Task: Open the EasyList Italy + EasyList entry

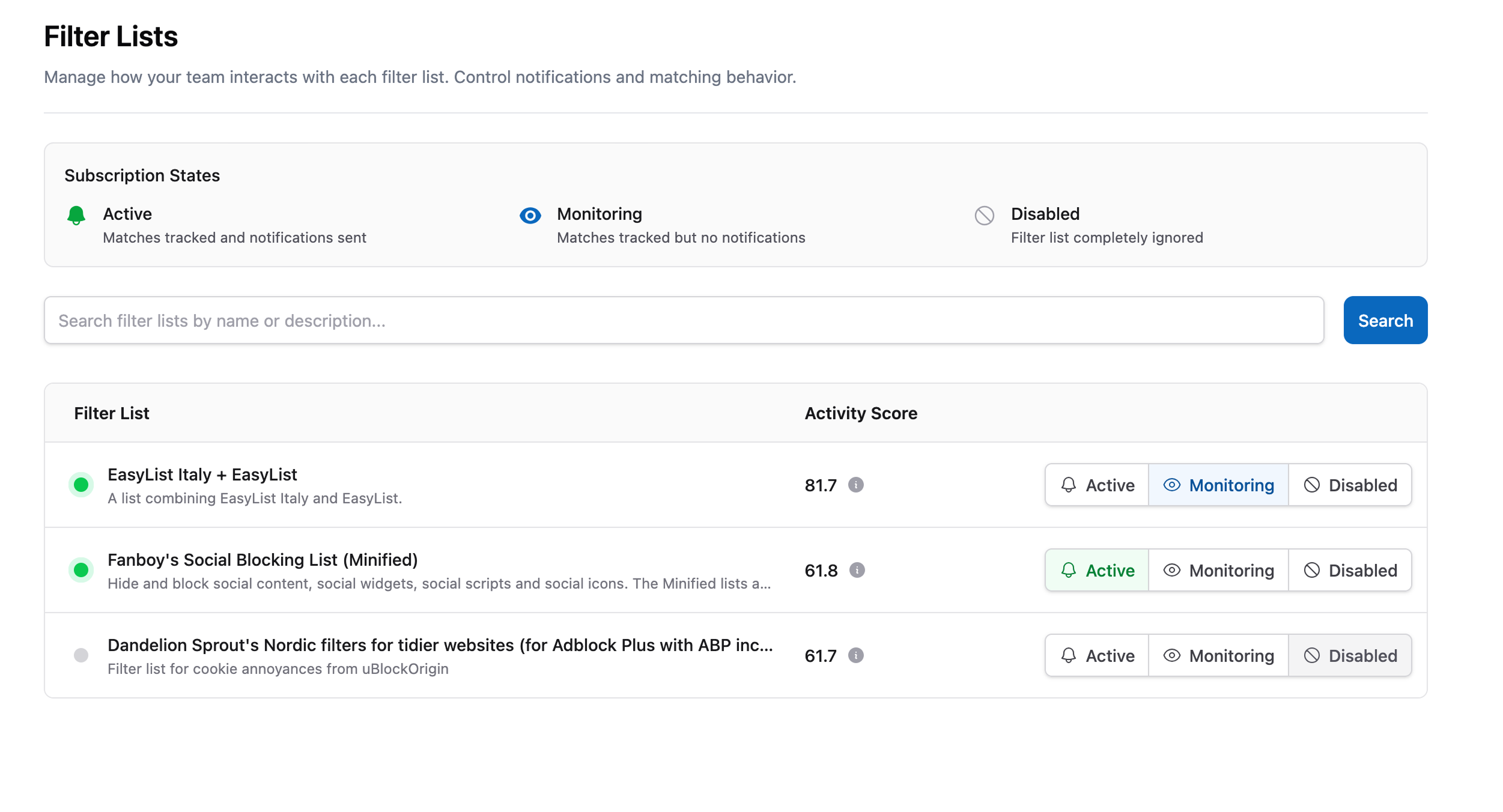Action: pyautogui.click(x=202, y=474)
